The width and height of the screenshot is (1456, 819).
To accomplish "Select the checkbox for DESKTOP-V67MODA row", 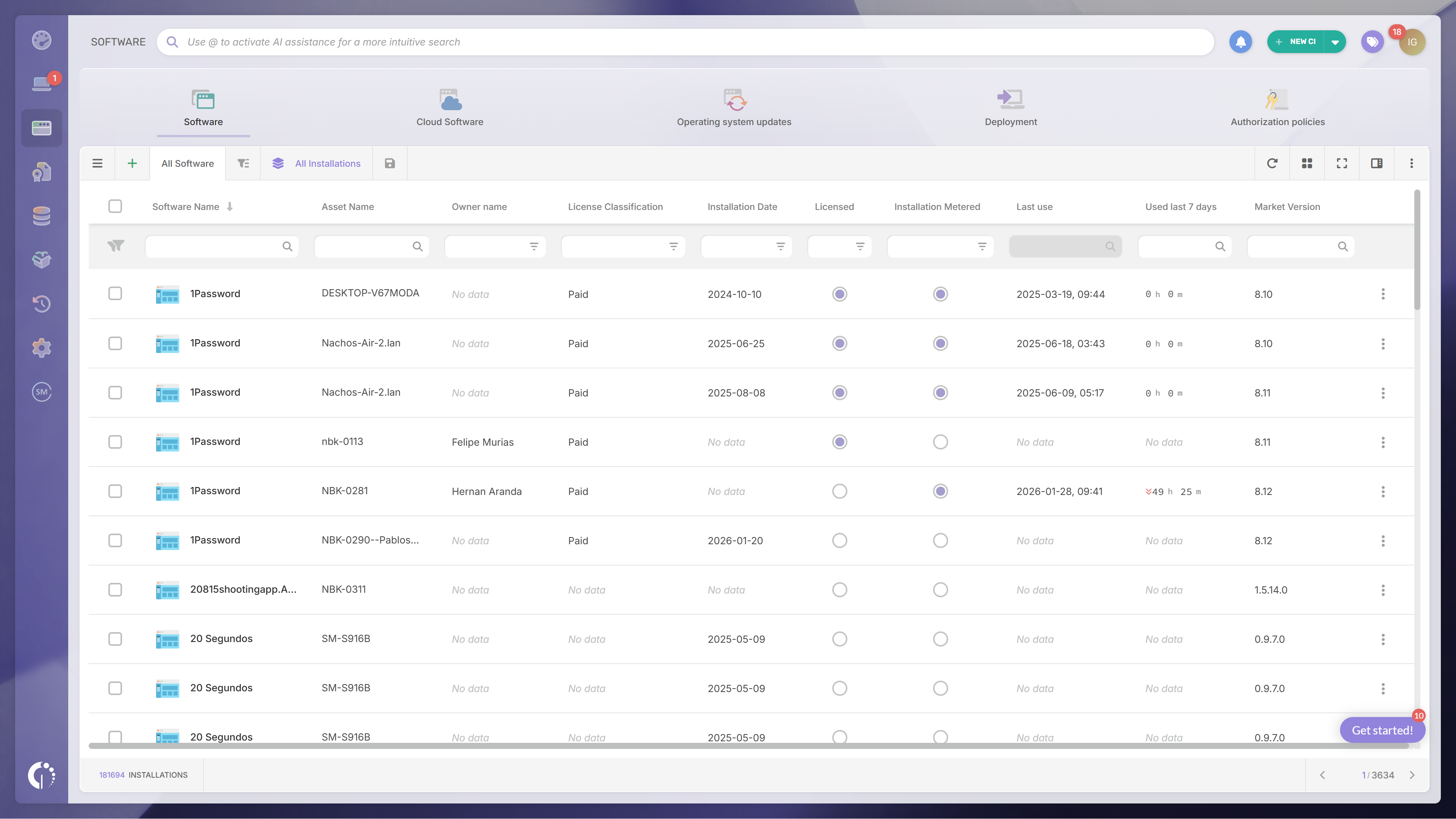I will pyautogui.click(x=115, y=293).
